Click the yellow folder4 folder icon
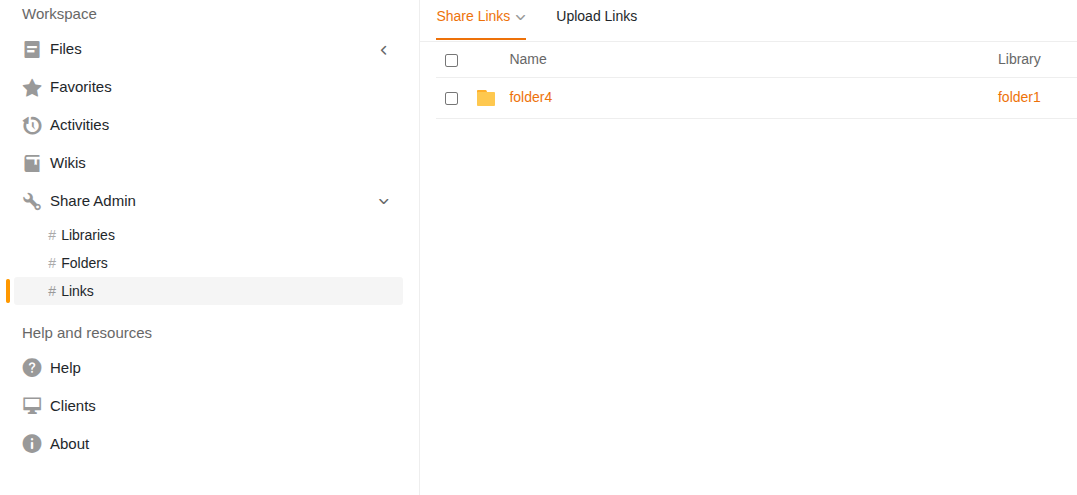1077x495 pixels. (x=486, y=98)
